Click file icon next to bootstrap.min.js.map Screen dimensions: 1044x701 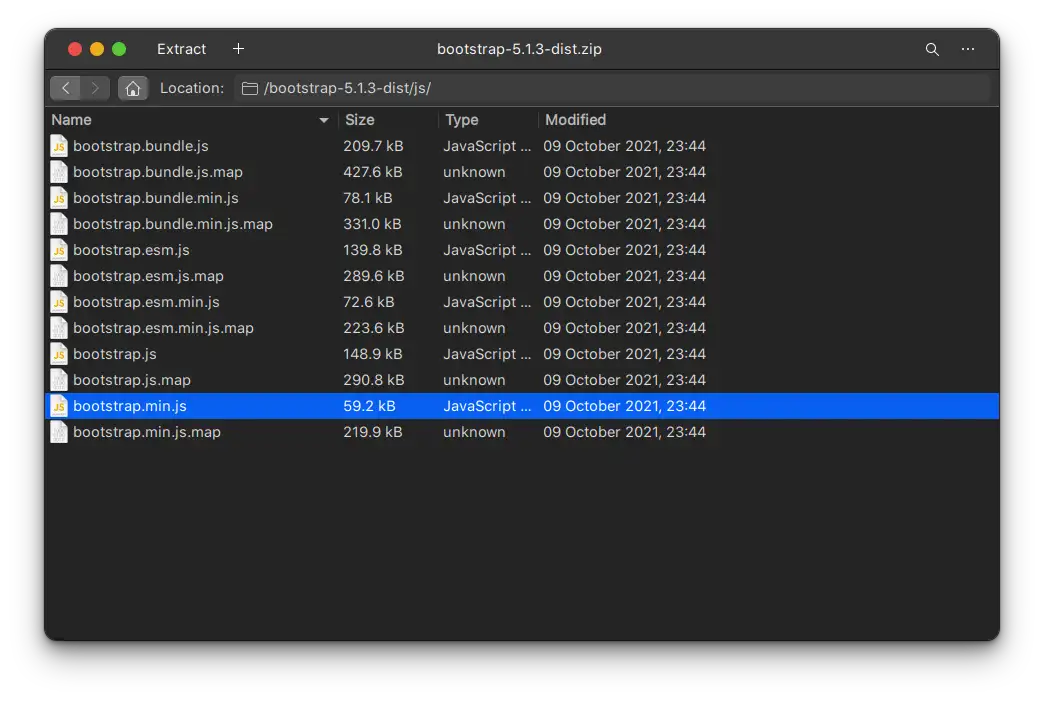(x=59, y=431)
